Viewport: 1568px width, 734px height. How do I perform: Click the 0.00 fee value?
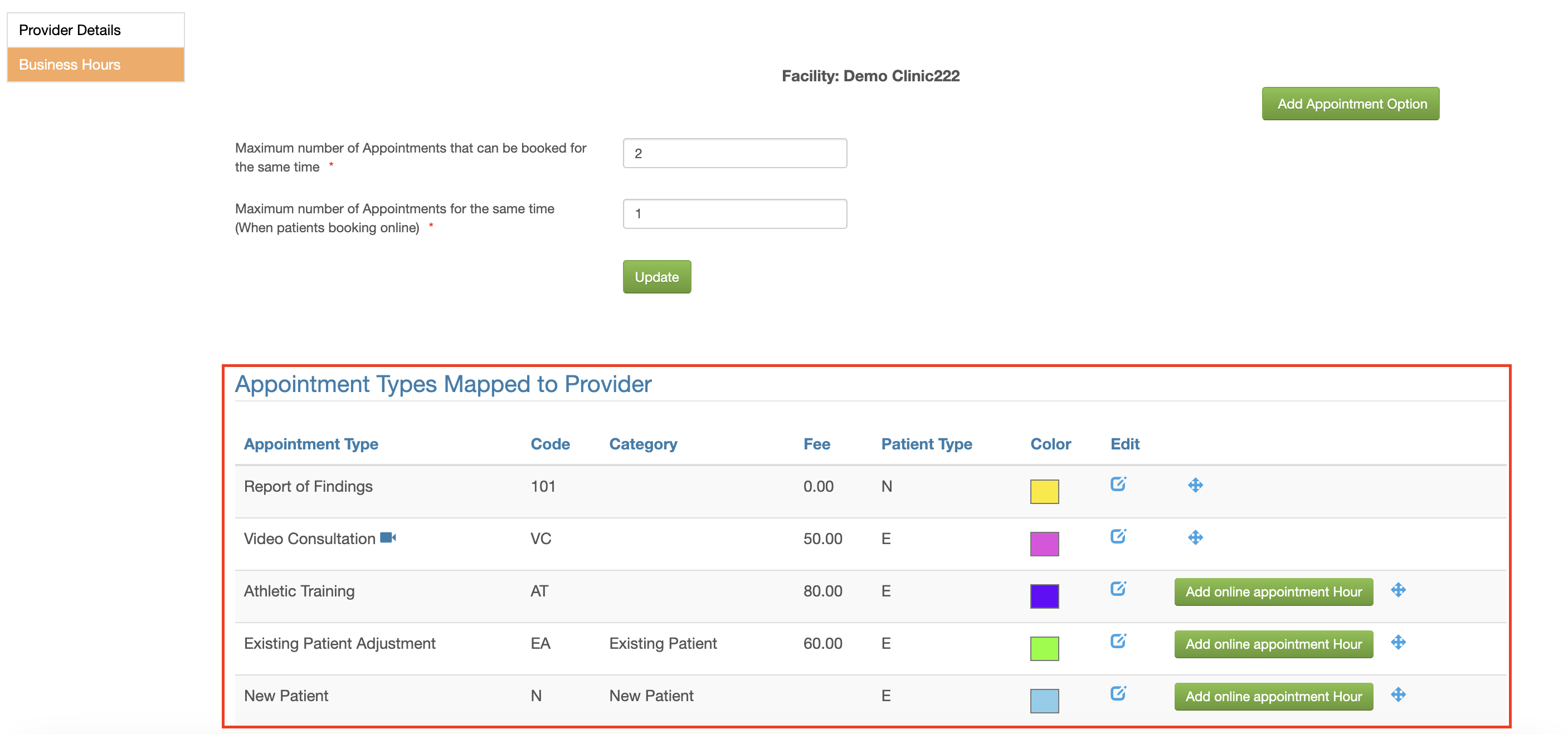pyautogui.click(x=818, y=487)
